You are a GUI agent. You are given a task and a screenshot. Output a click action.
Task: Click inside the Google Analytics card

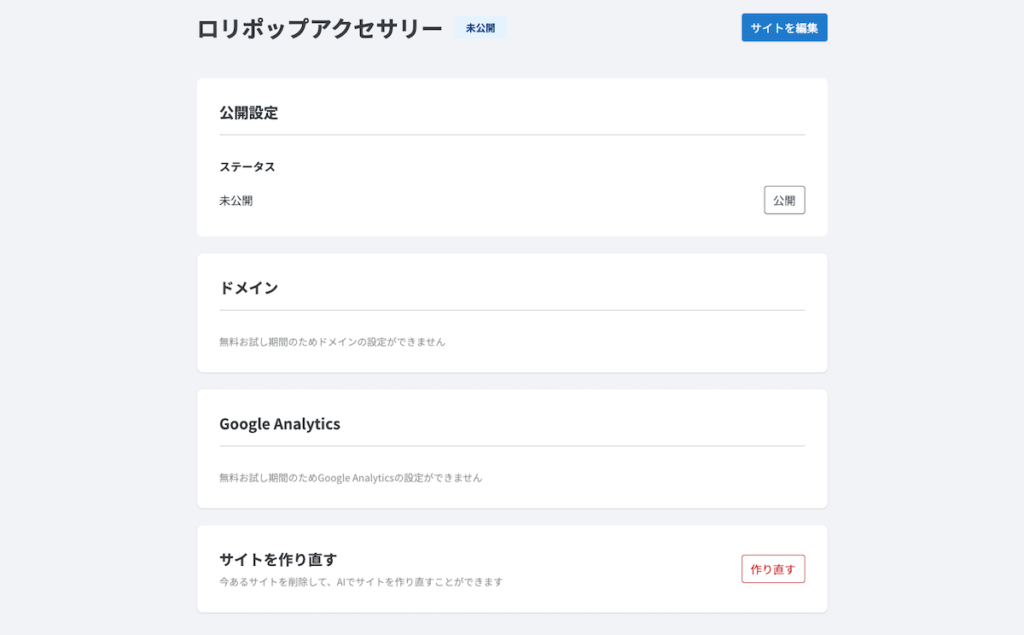click(512, 448)
